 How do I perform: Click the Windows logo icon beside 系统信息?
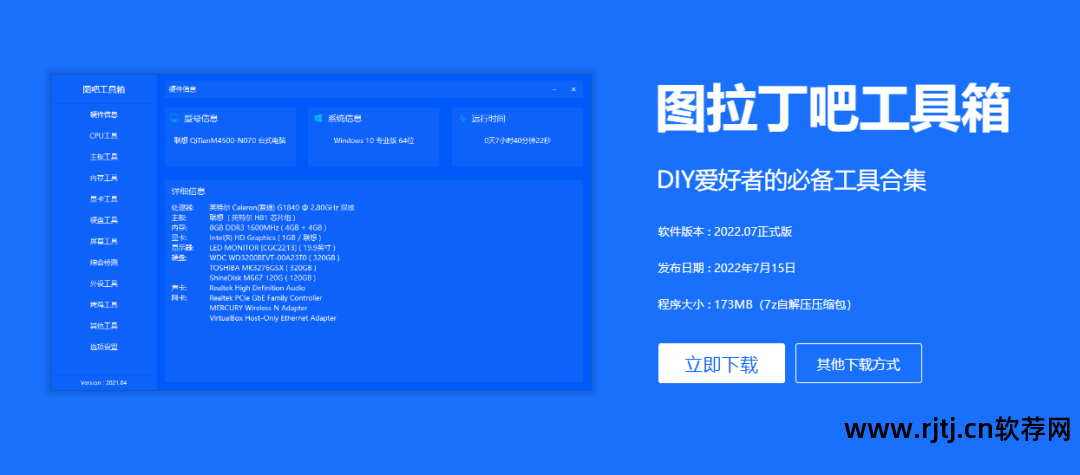319,118
